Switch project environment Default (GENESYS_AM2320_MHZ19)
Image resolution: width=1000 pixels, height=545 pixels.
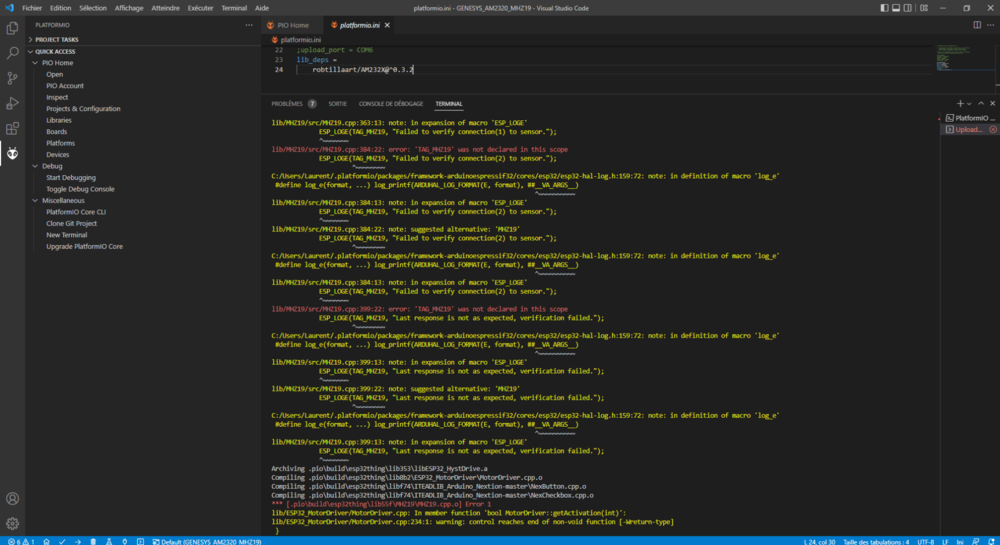(x=207, y=541)
